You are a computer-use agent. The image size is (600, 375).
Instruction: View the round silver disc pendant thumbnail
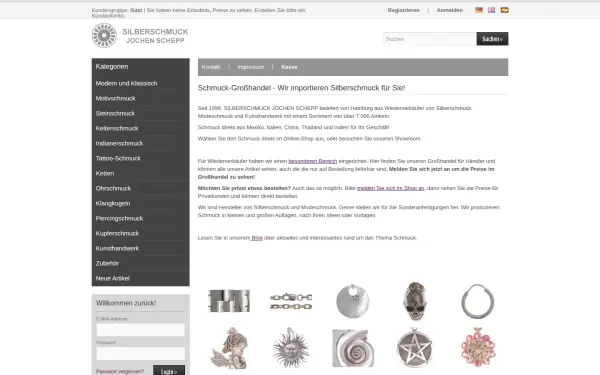point(353,301)
